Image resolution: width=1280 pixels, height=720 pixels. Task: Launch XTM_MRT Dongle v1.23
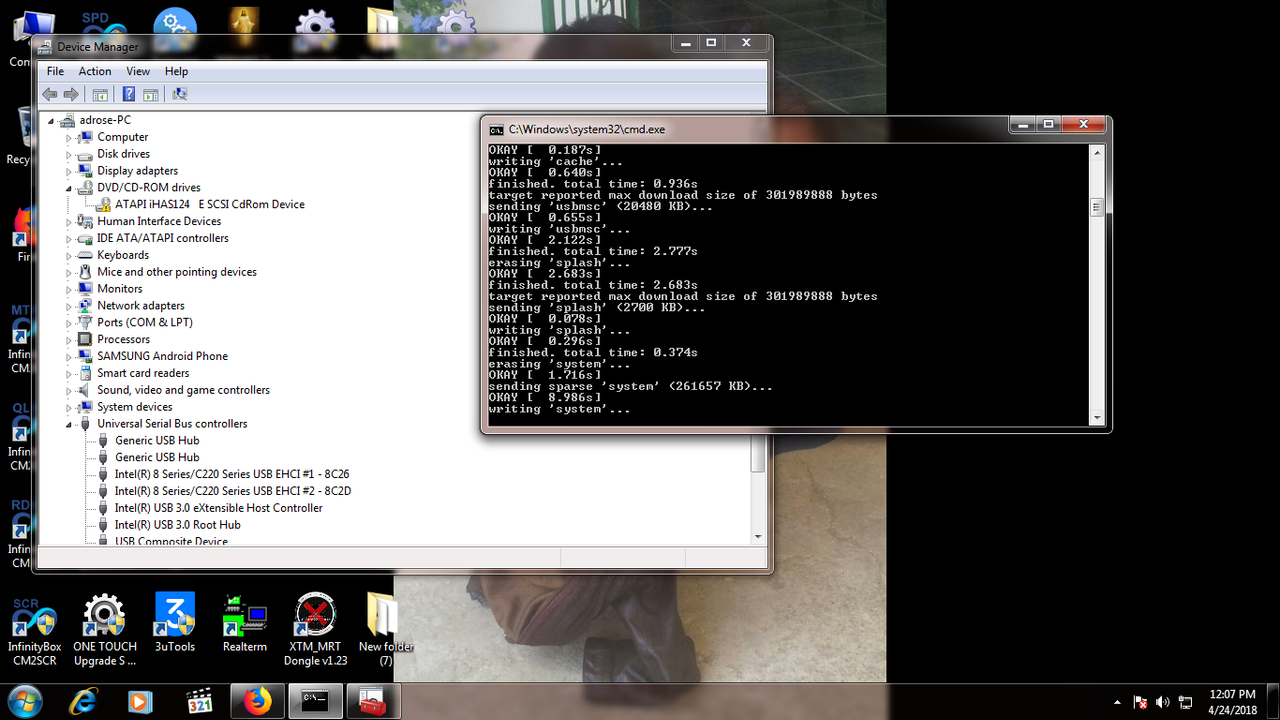314,615
